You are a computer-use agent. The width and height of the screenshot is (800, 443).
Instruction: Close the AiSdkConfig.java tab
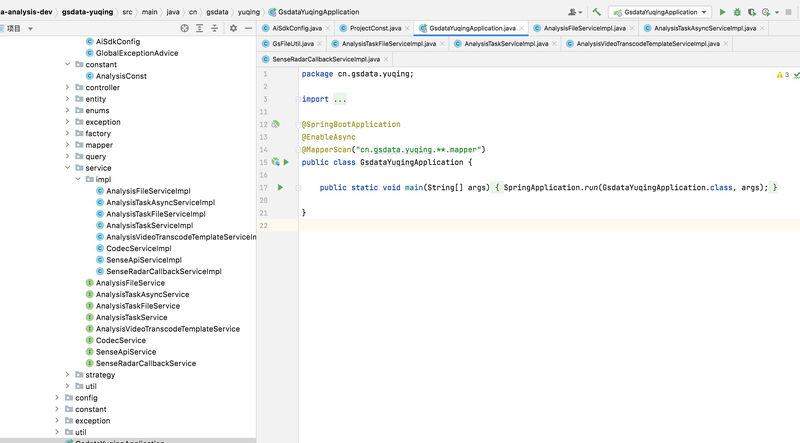[x=328, y=29]
